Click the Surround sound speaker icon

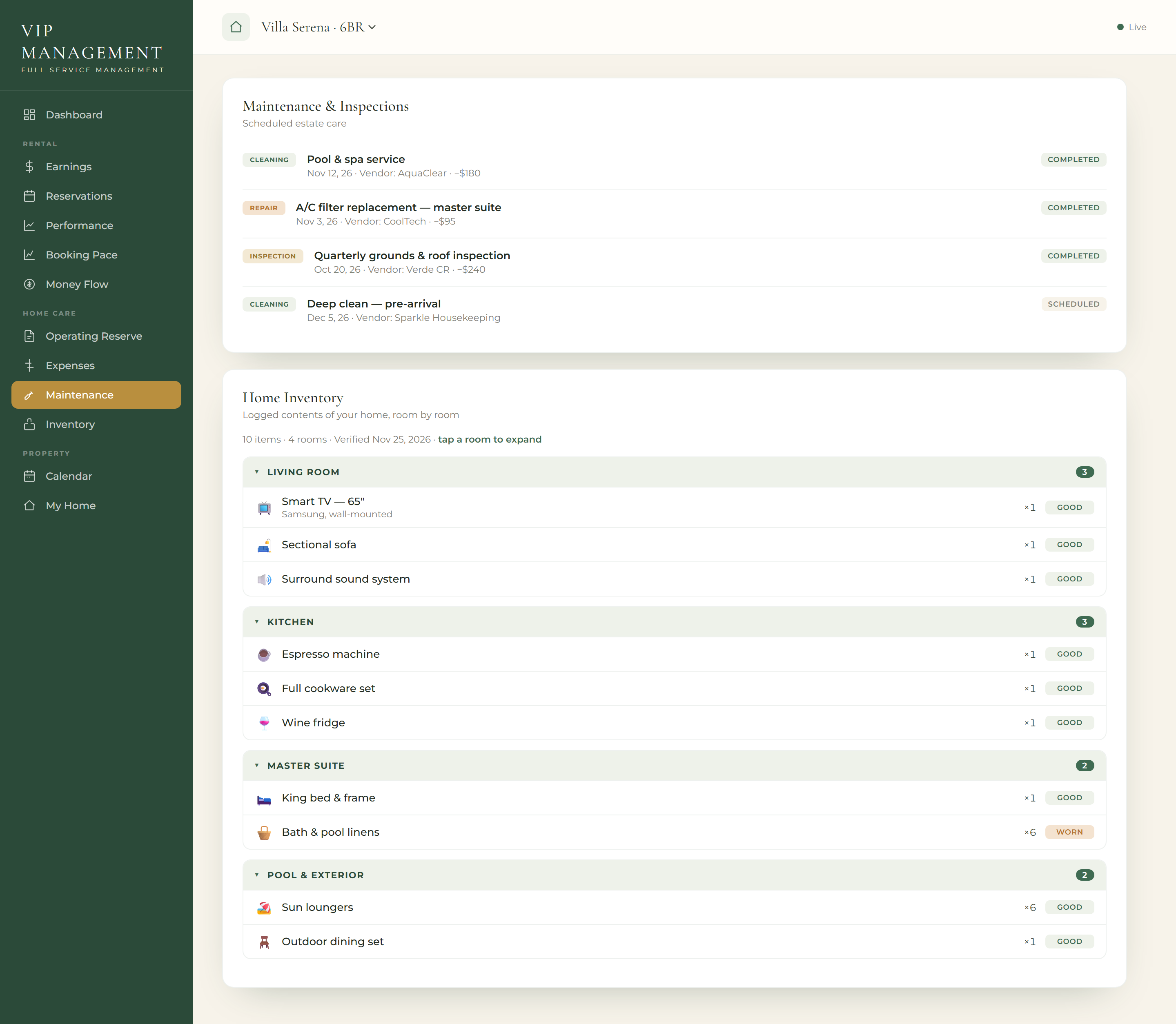264,580
